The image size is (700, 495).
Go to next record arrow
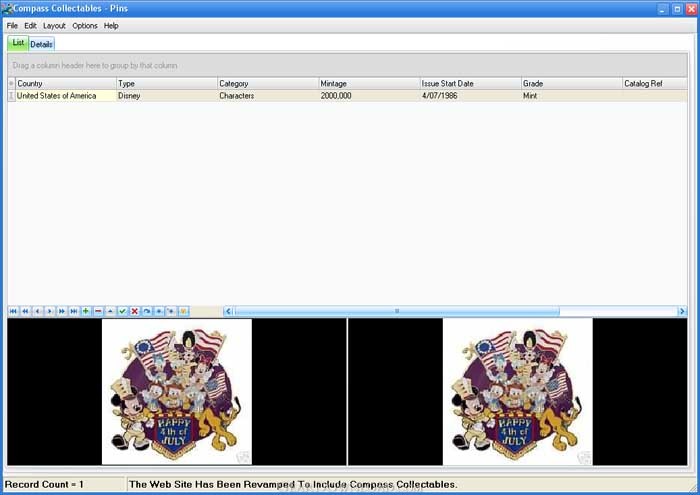tap(50, 311)
